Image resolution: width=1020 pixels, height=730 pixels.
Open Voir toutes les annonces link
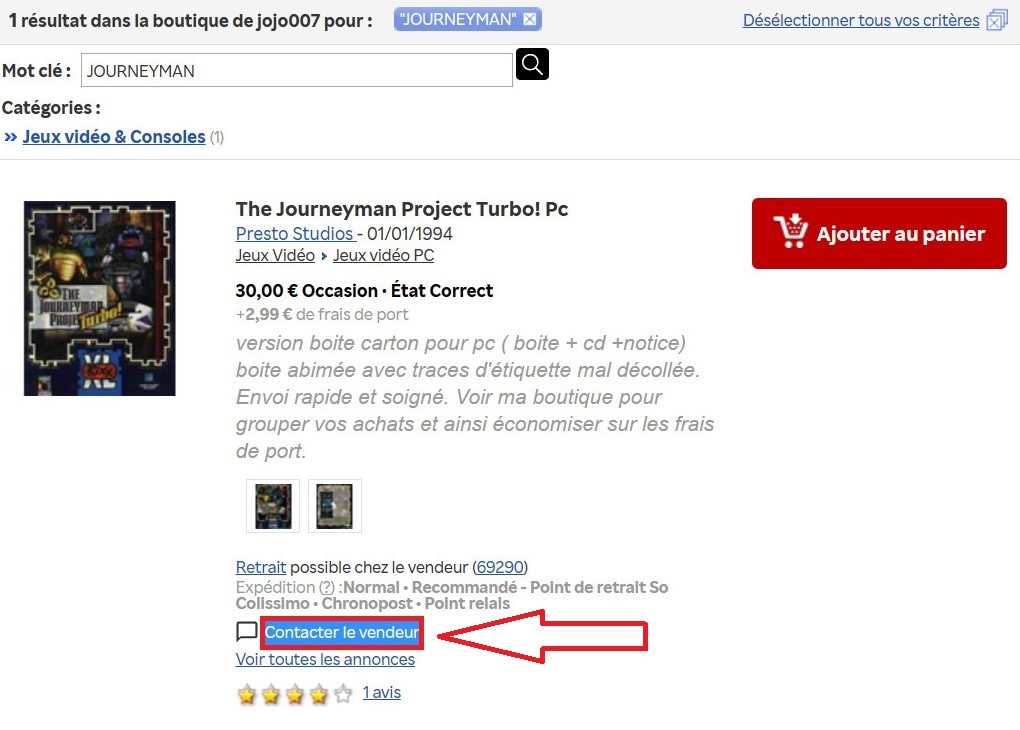pyautogui.click(x=325, y=659)
